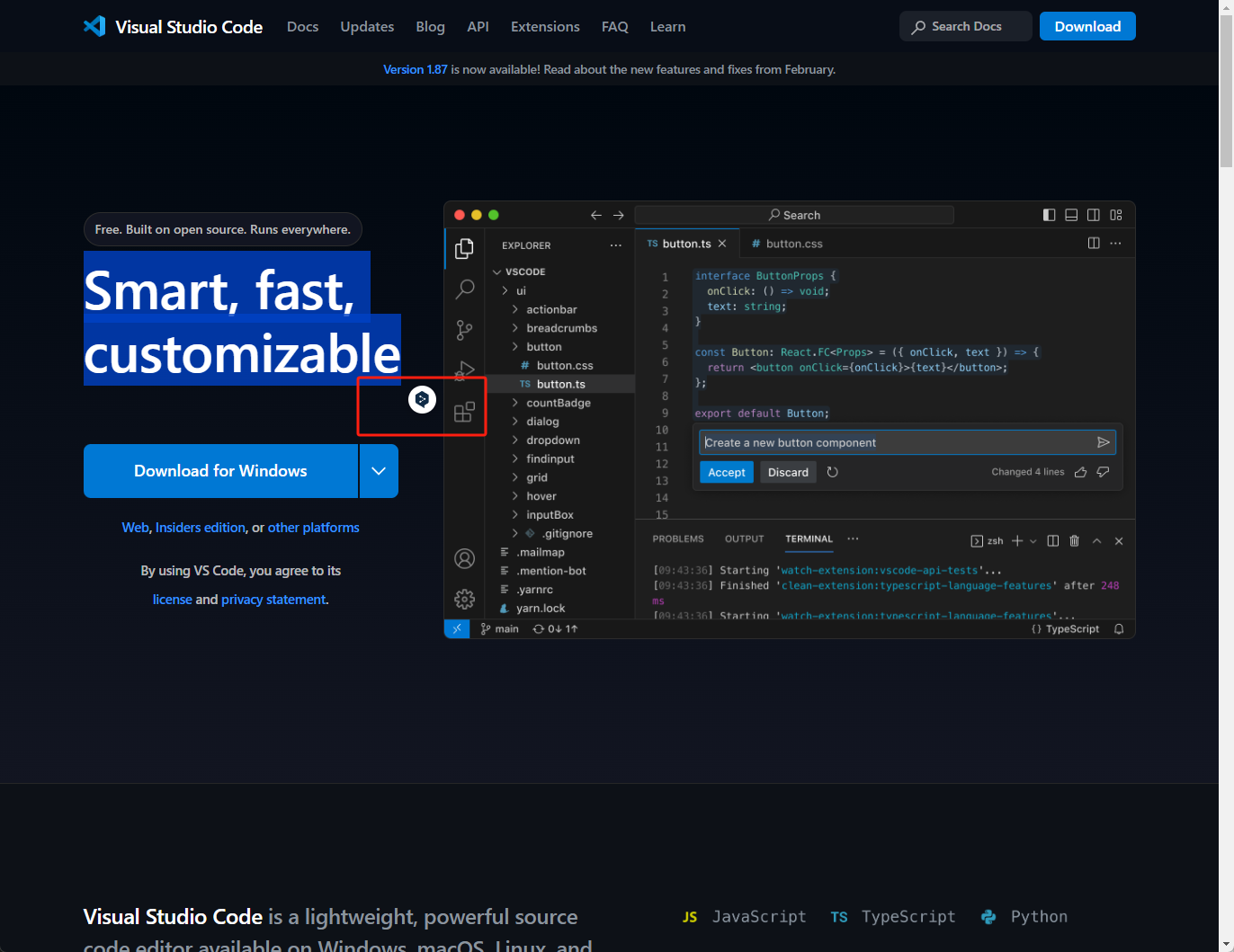Viewport: 1234px width, 952px height.
Task: Open the other platforms link
Action: coord(314,528)
